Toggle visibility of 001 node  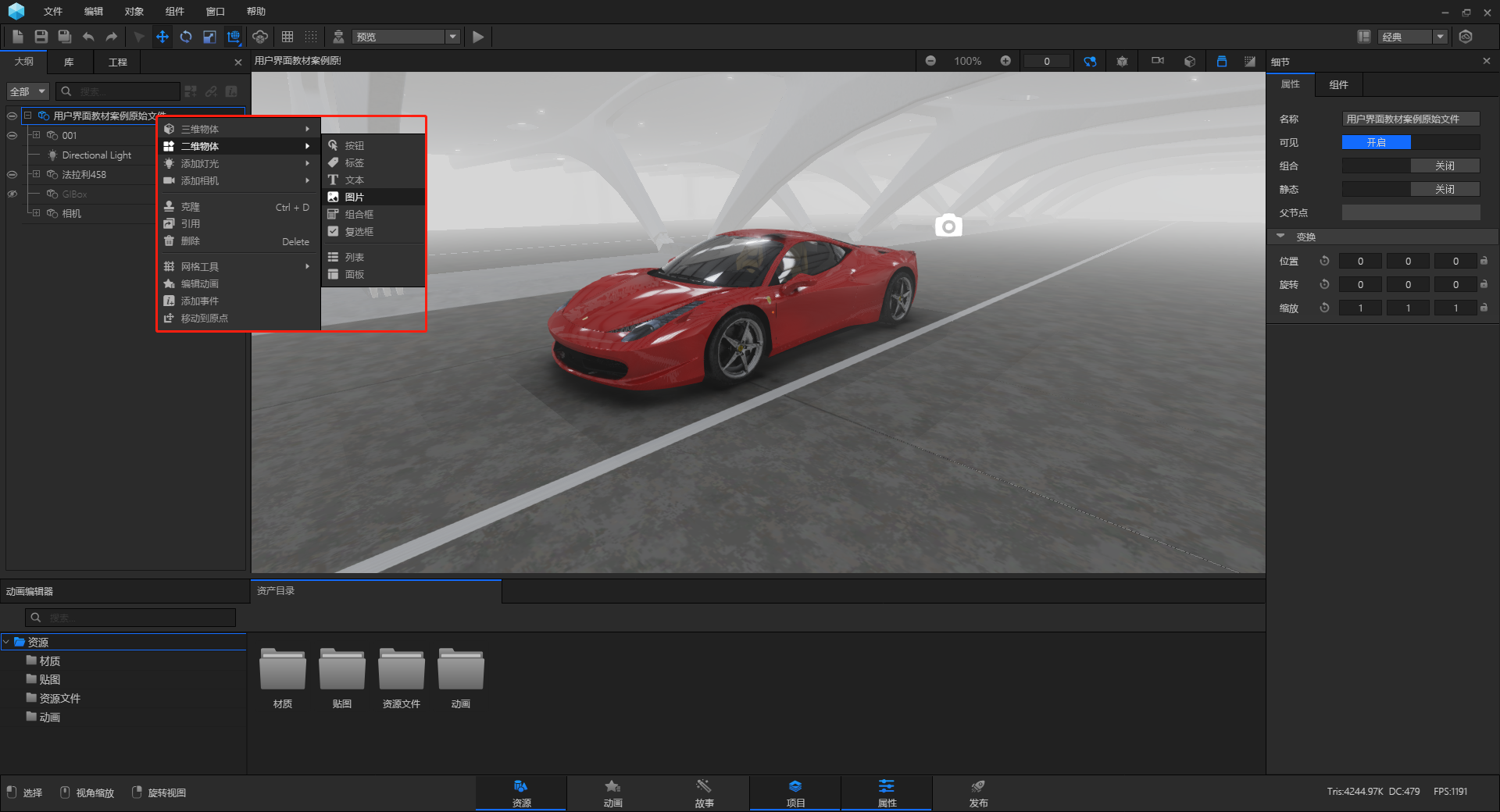coord(12,135)
